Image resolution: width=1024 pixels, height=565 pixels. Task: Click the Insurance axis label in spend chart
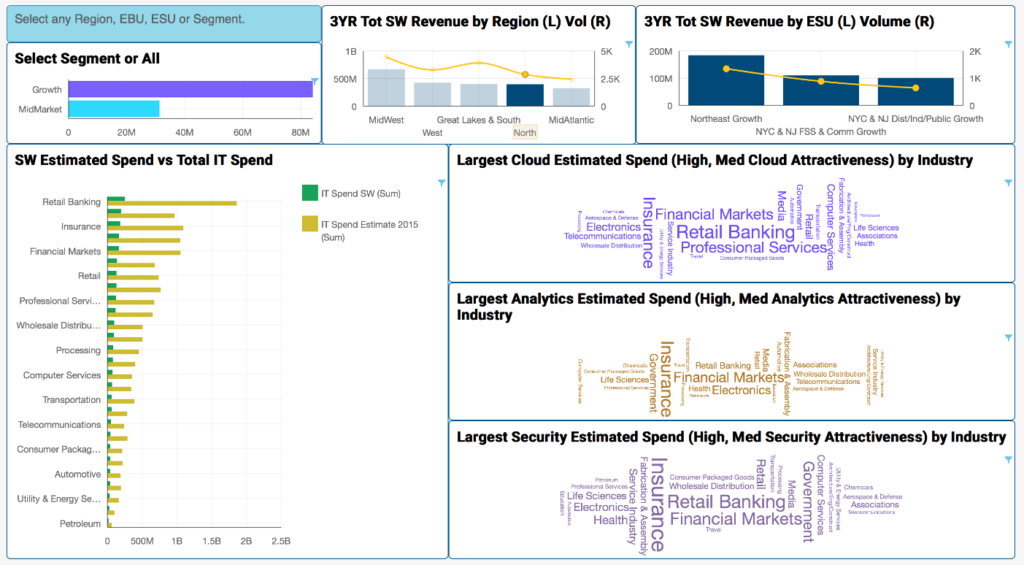(x=81, y=227)
